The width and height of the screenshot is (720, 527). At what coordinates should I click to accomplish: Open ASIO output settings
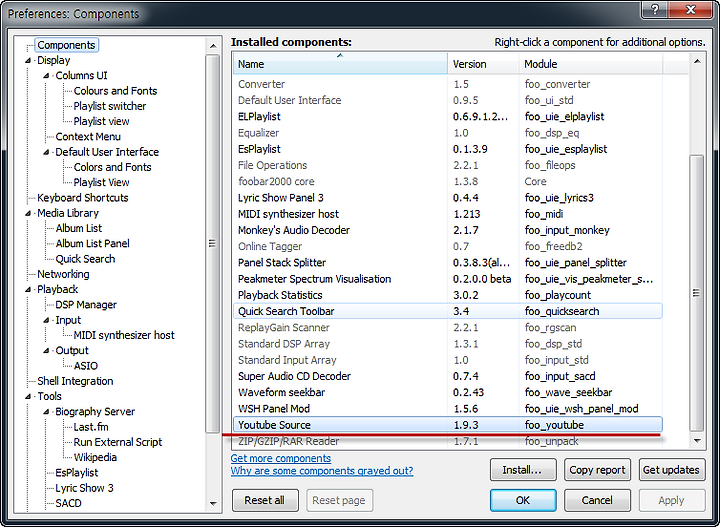pos(85,366)
